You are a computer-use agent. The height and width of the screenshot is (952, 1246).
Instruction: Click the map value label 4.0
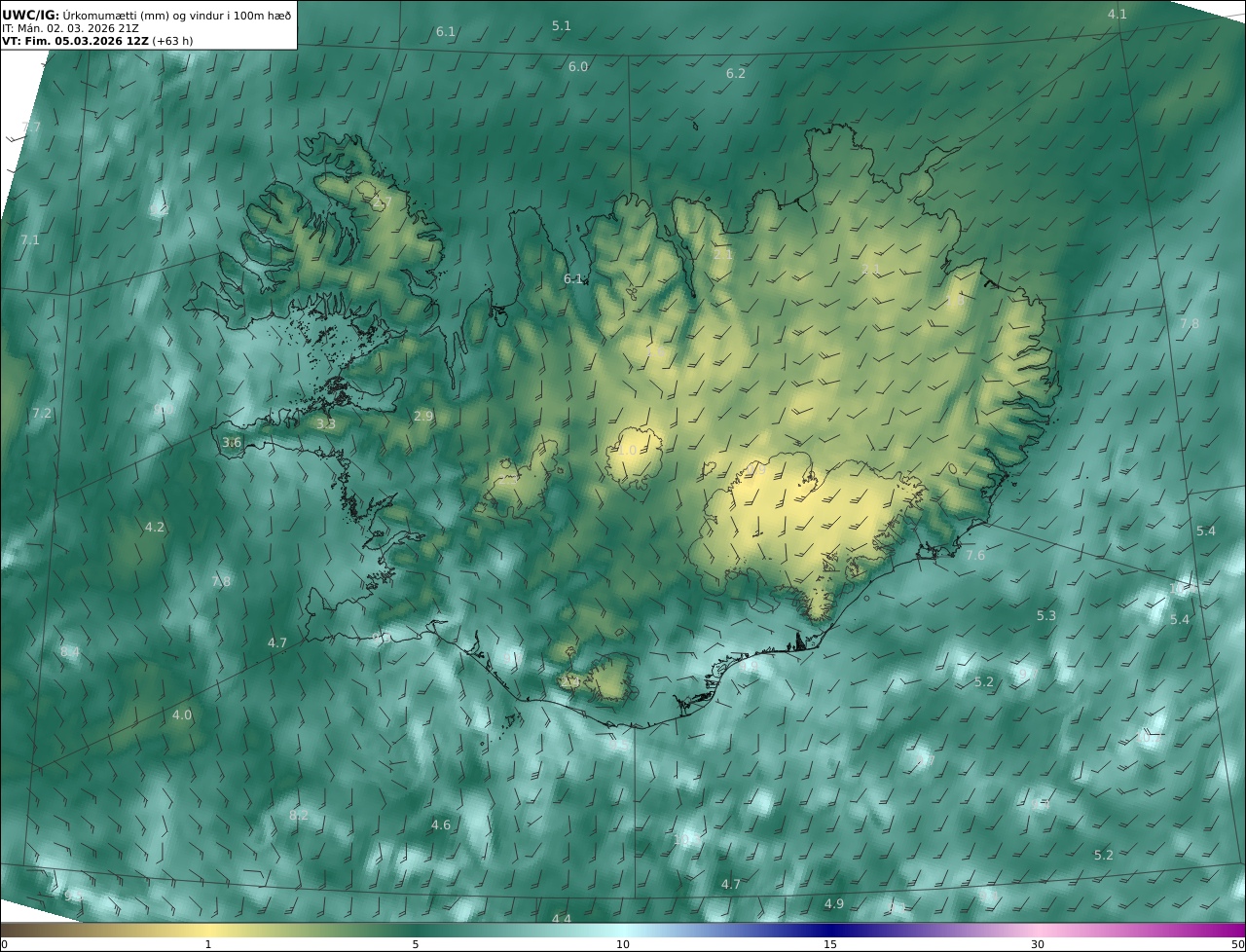[182, 715]
